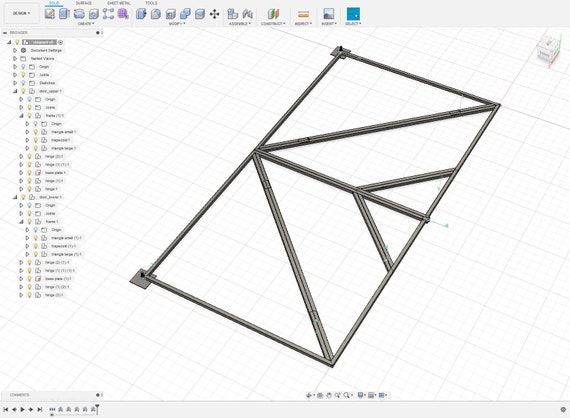Viewport: 570px width, 418px height.
Task: Click the Insert image icon
Action: [x=329, y=14]
